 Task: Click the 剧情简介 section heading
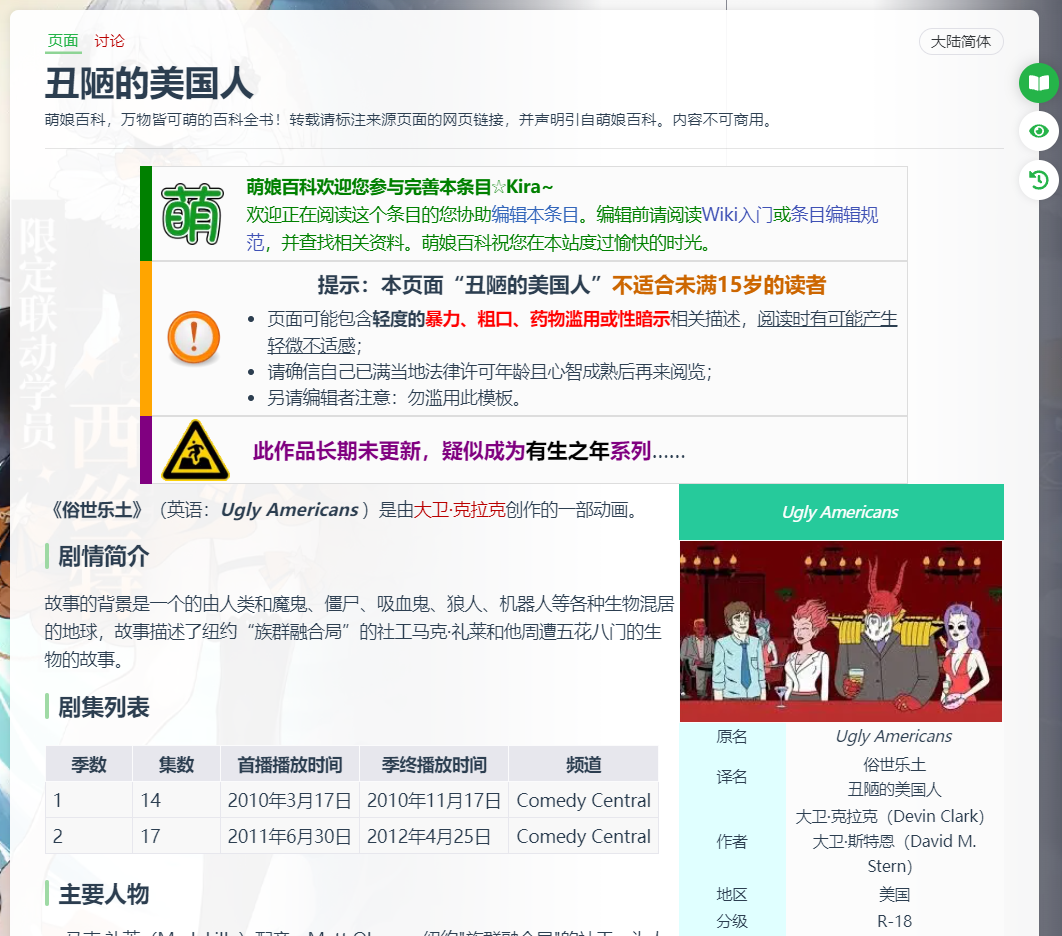tap(104, 556)
